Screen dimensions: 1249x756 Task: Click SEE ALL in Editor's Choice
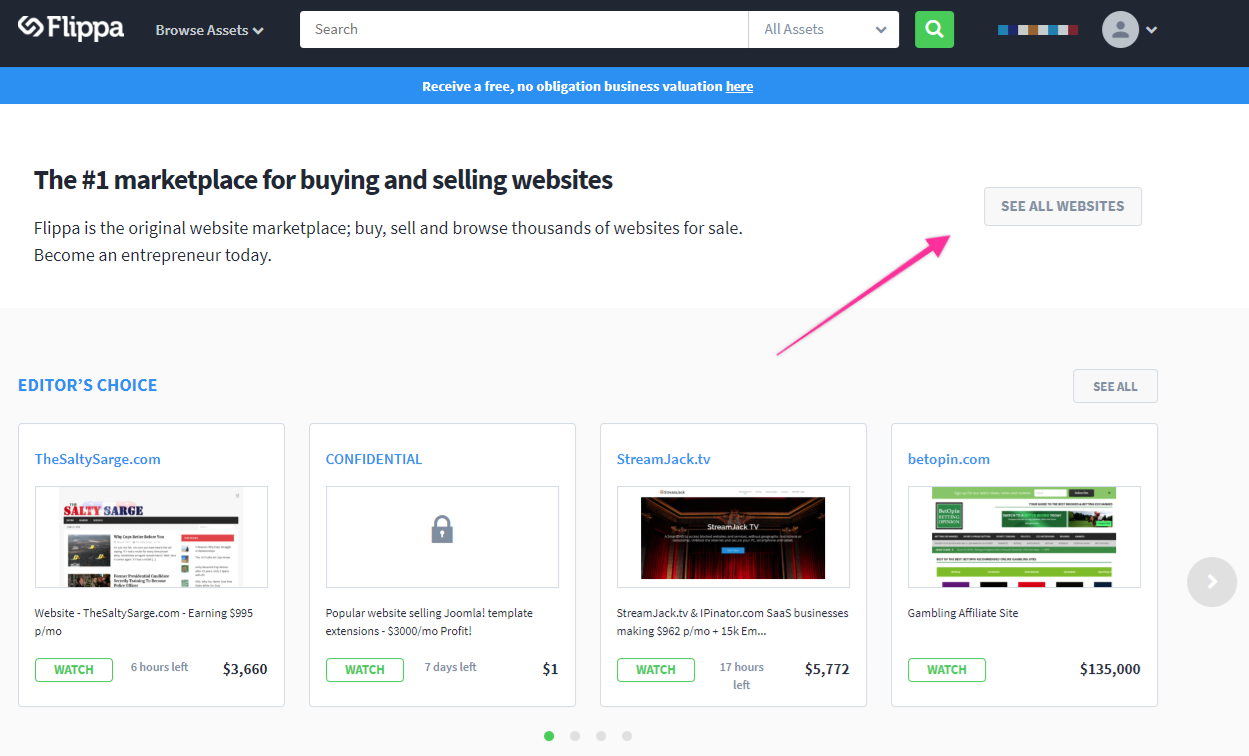[1115, 386]
